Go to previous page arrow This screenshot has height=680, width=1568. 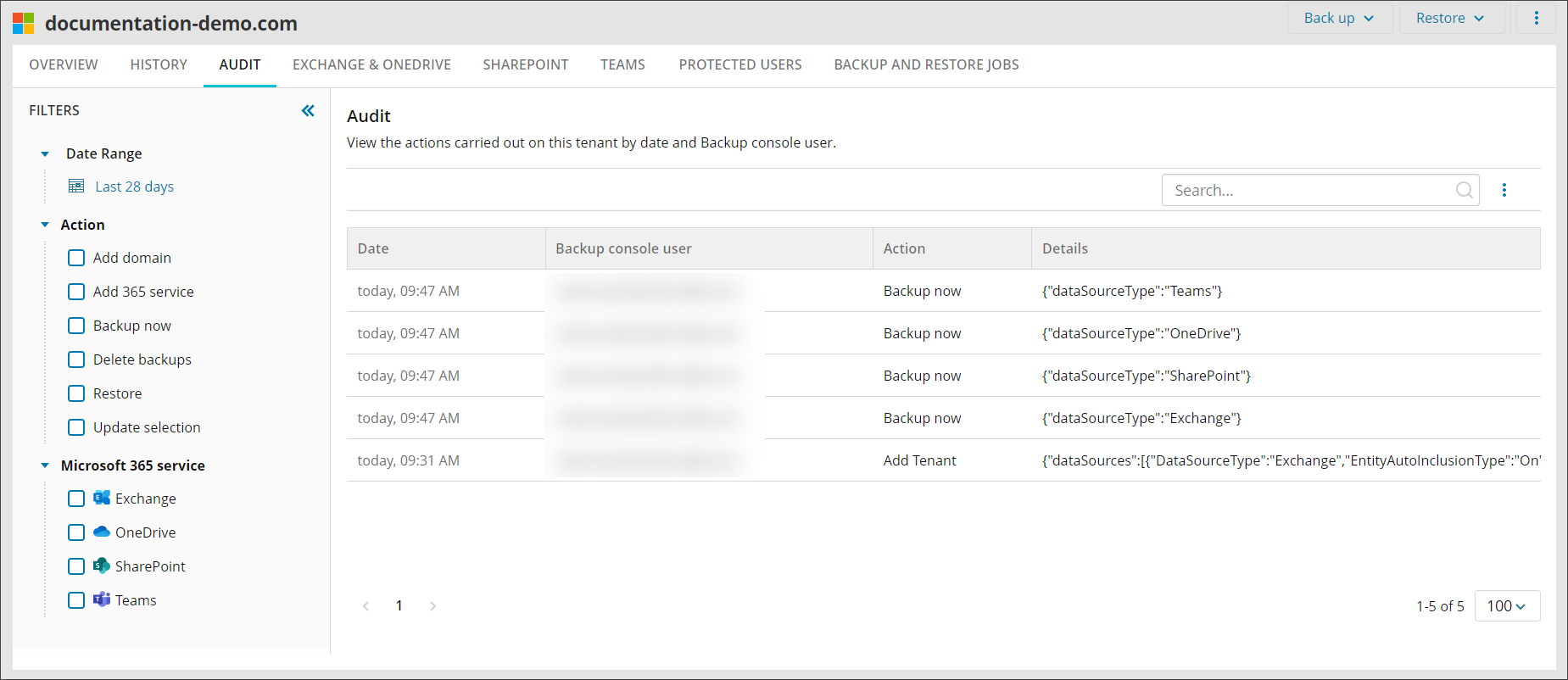coord(366,605)
